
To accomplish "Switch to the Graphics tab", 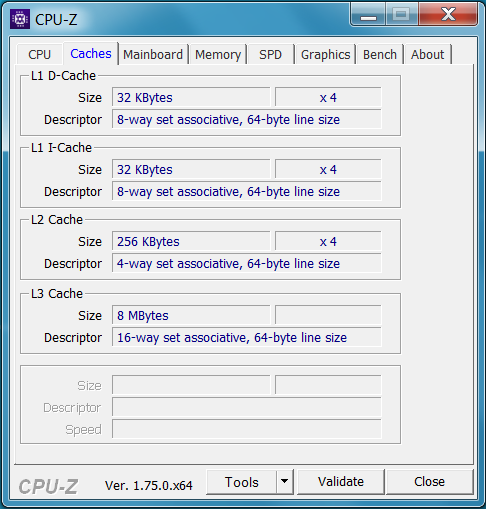I will [x=325, y=54].
